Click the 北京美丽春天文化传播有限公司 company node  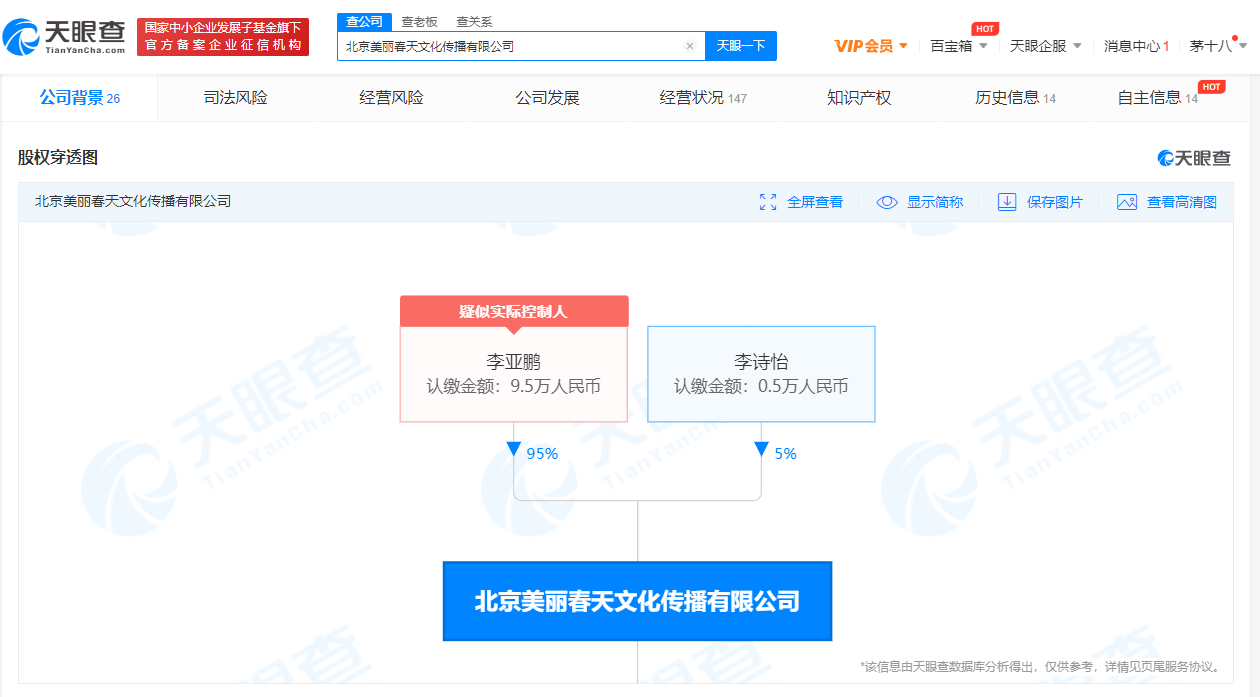[637, 601]
